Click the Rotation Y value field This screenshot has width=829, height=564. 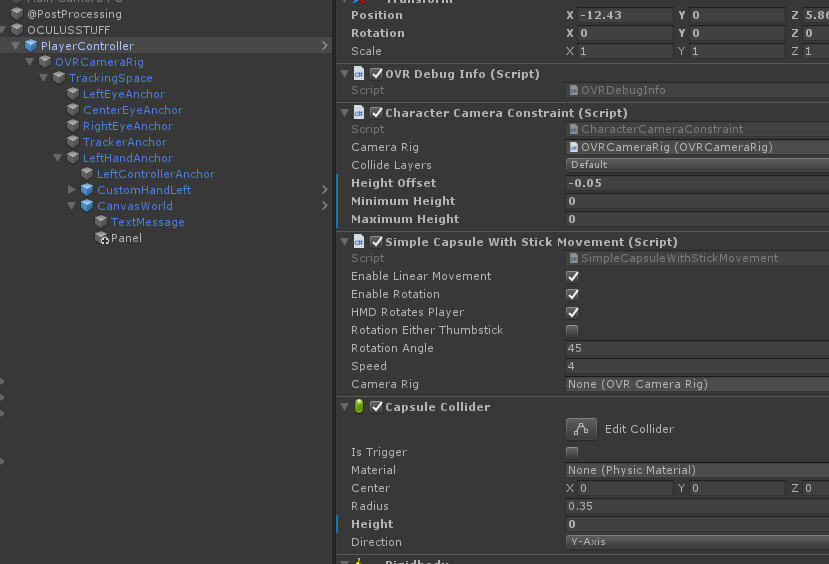(737, 33)
